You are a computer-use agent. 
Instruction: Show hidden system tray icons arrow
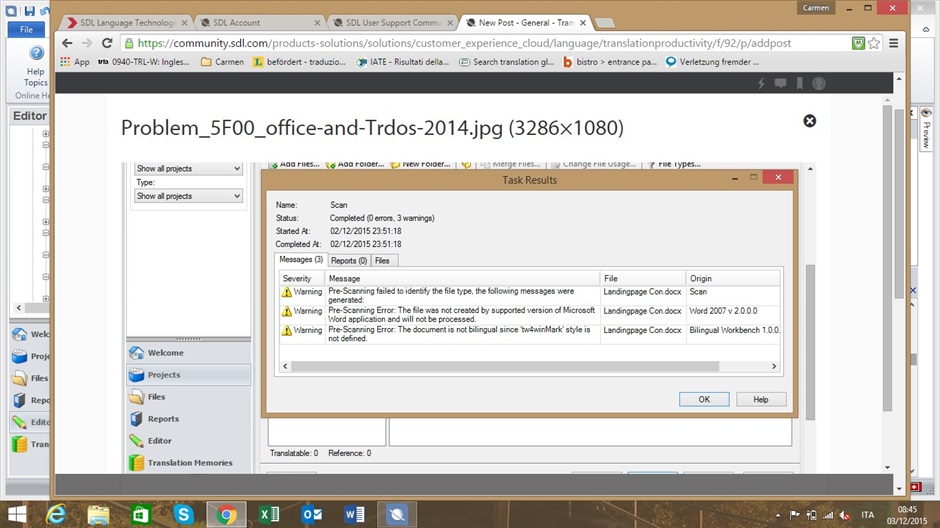[x=778, y=515]
